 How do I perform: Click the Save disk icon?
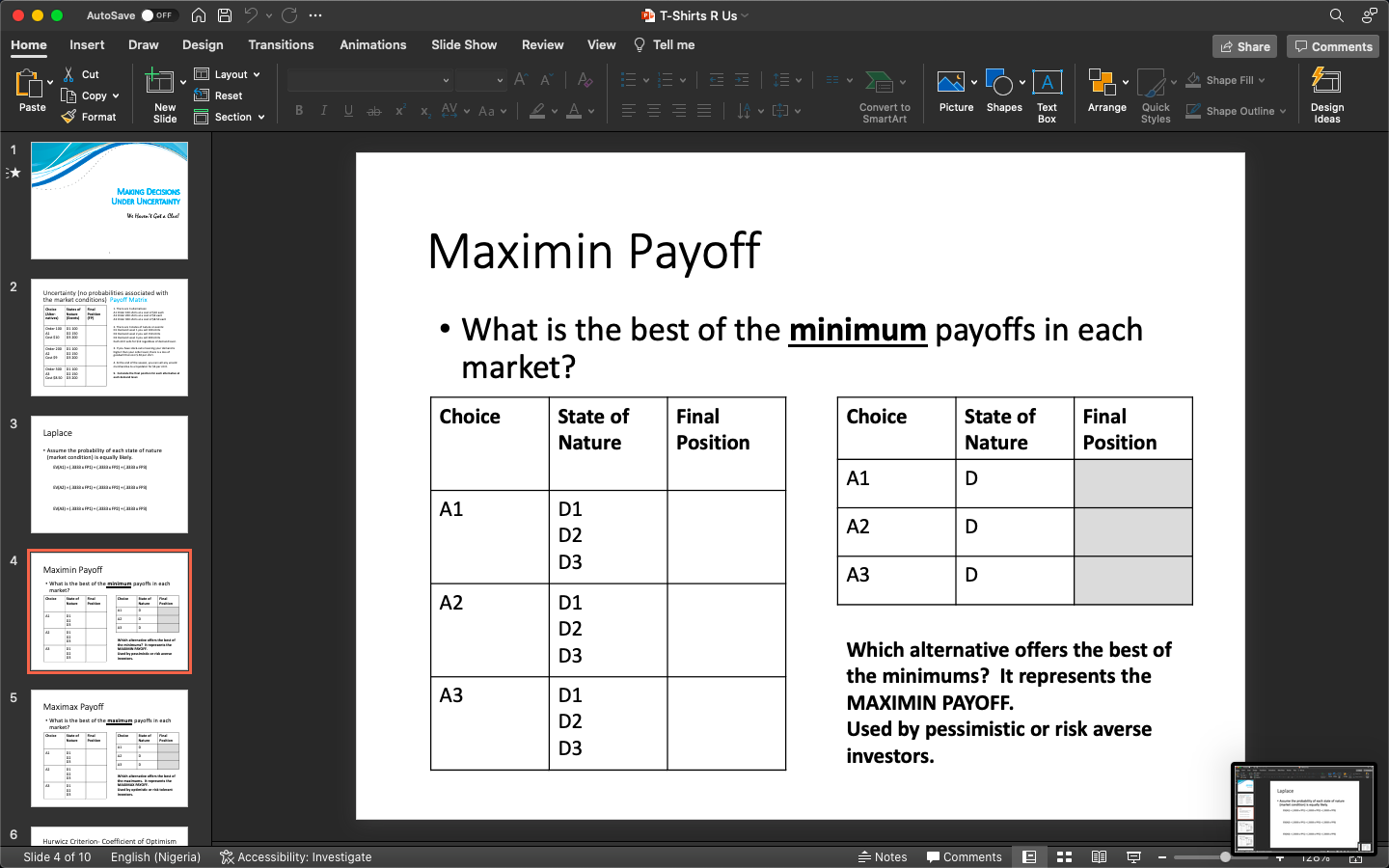tap(225, 15)
